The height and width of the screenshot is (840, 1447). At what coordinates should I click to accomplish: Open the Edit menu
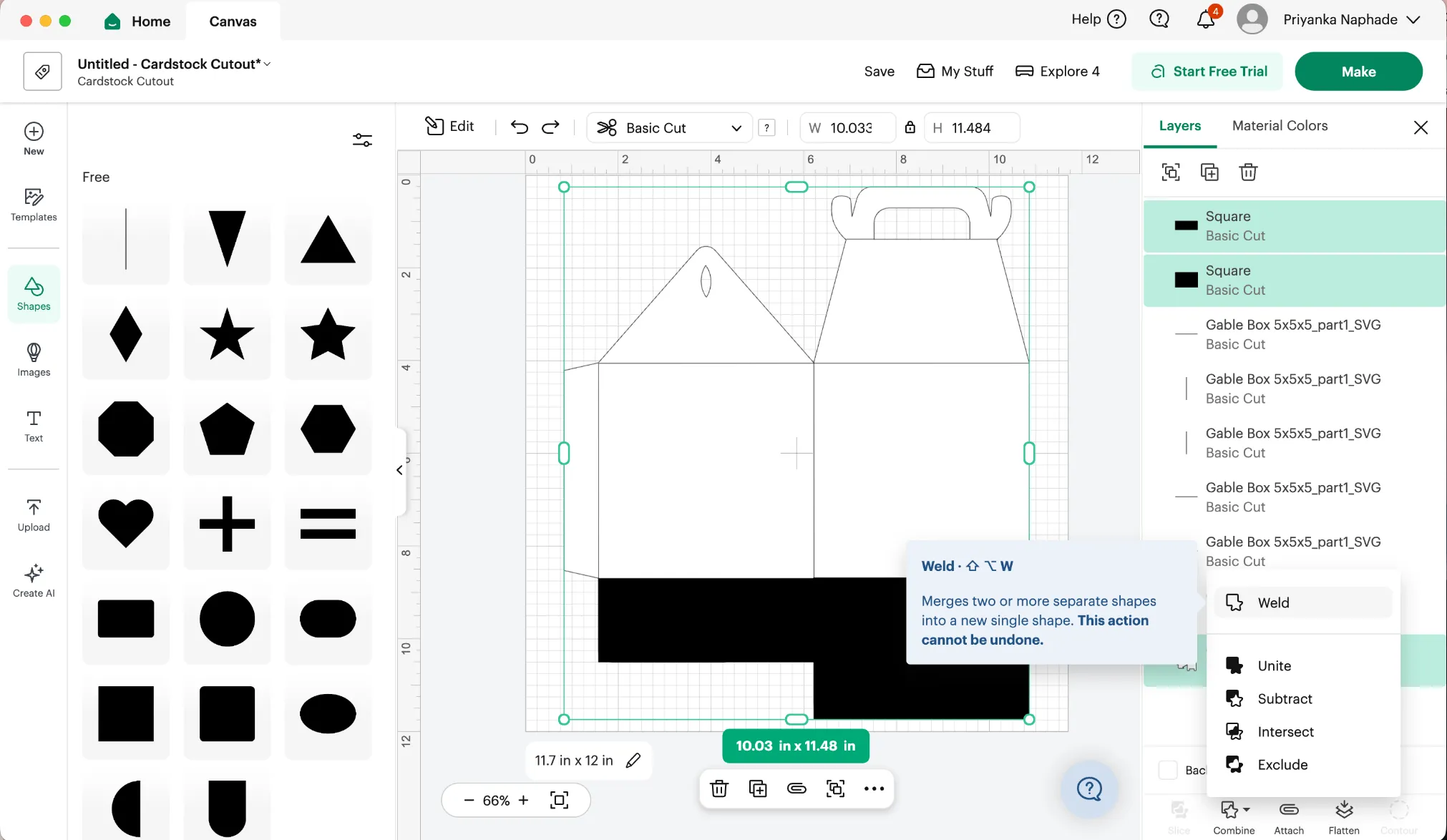pos(449,127)
